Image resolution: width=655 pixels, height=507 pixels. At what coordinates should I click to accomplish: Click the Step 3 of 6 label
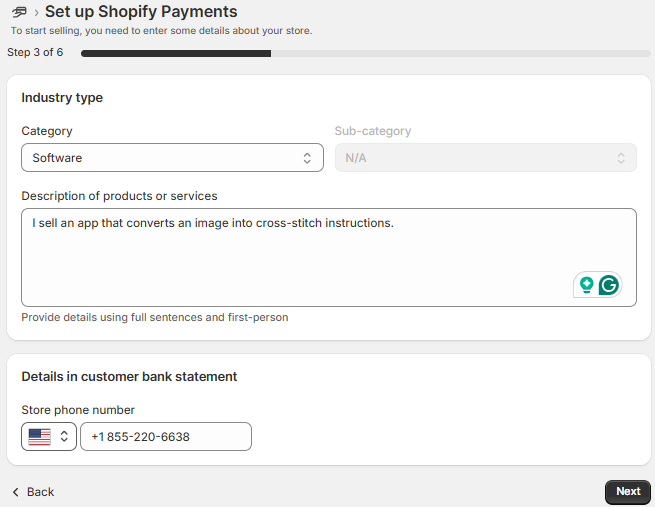(x=35, y=53)
